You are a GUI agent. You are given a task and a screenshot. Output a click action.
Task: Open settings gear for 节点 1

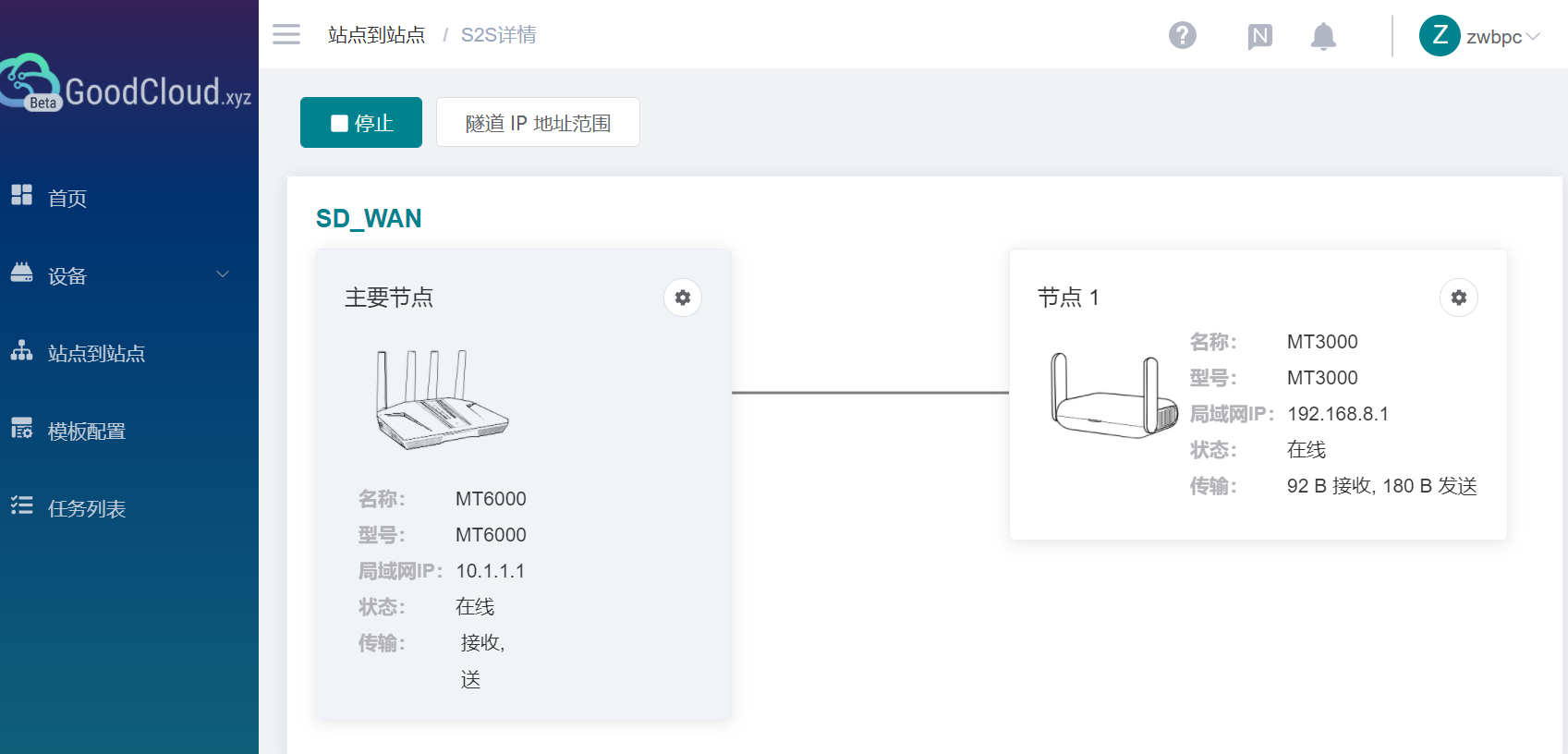(1458, 298)
